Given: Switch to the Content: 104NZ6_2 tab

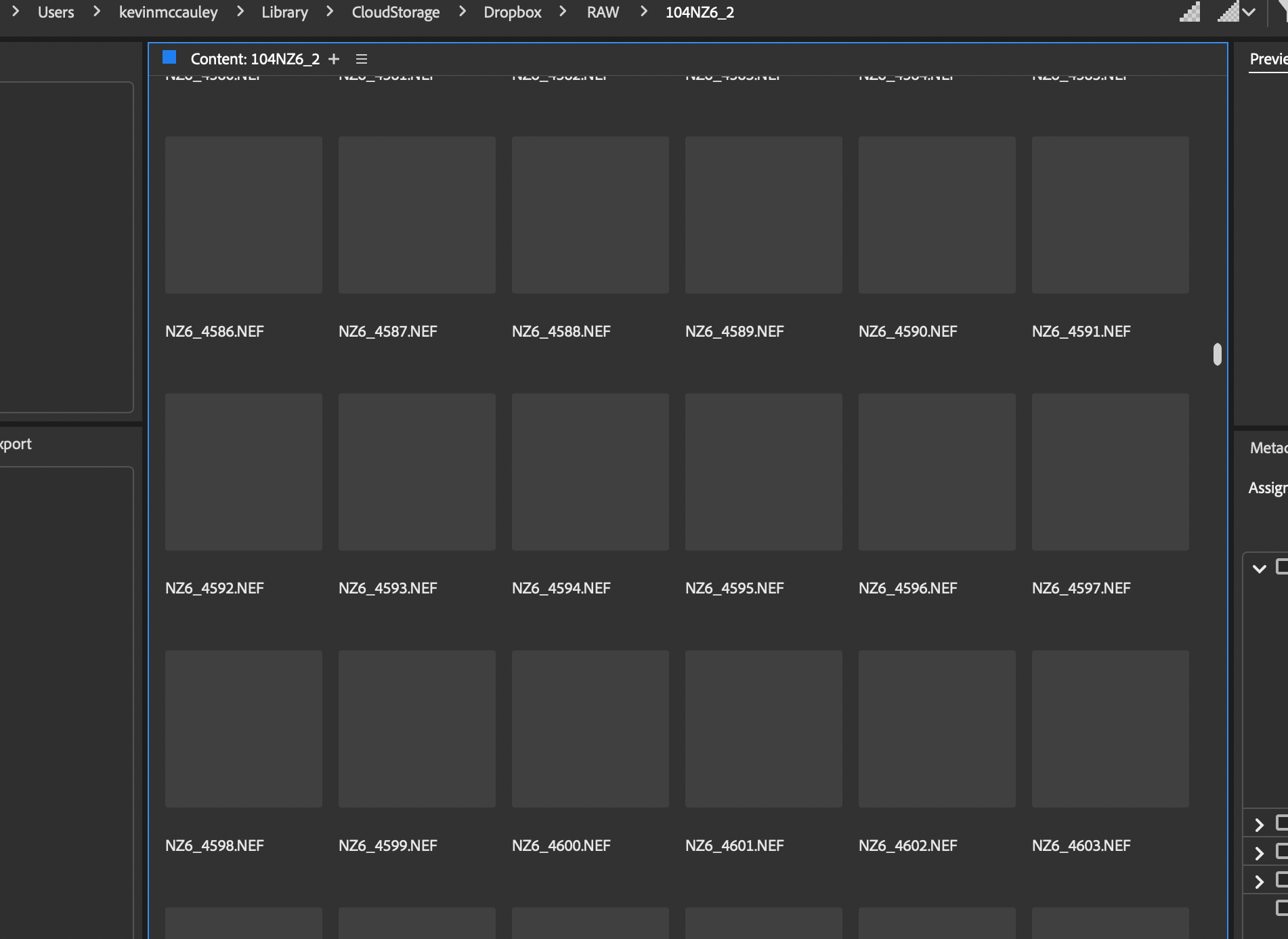Looking at the screenshot, I should click(256, 58).
